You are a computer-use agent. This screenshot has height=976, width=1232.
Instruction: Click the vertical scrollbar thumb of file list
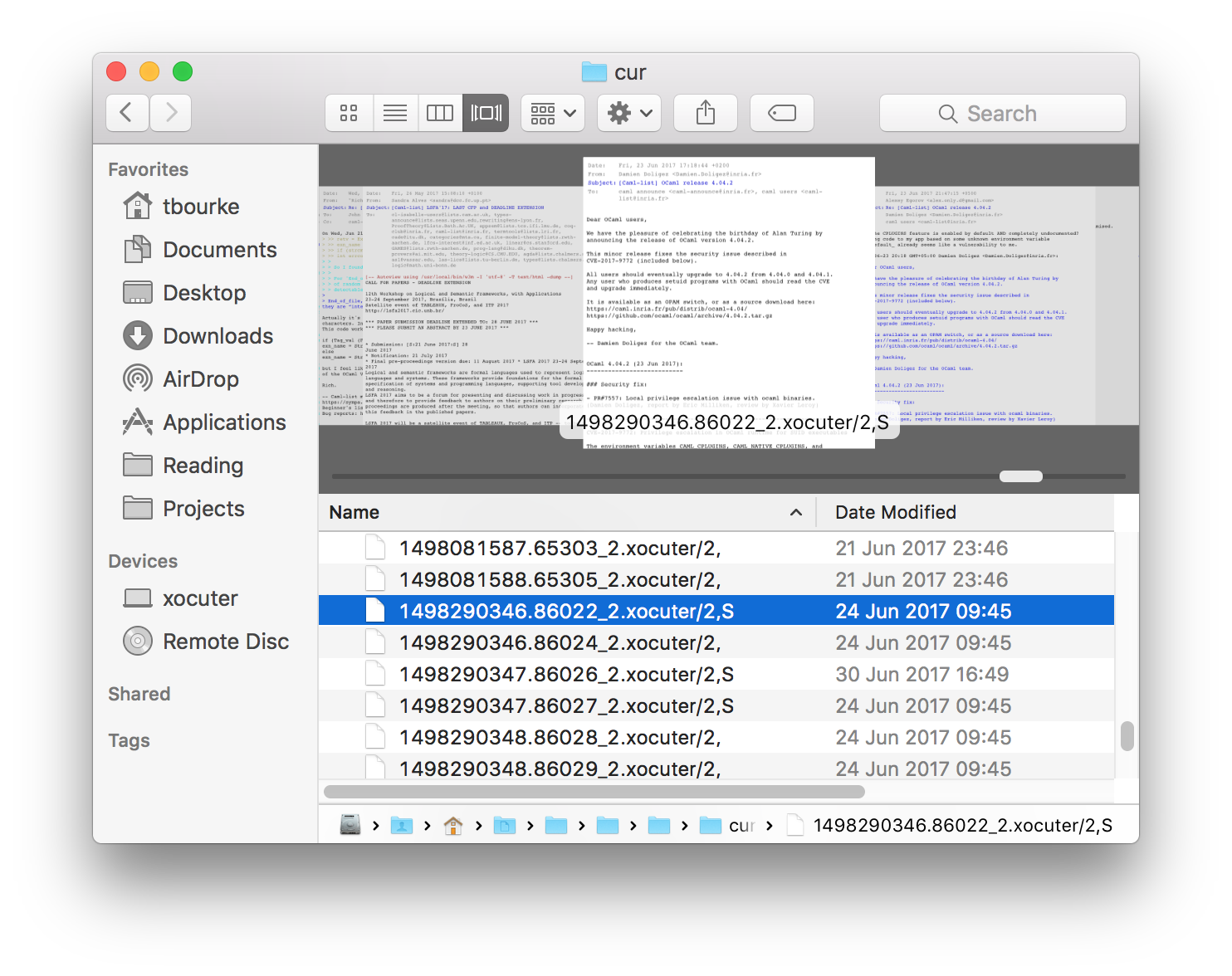click(1127, 736)
